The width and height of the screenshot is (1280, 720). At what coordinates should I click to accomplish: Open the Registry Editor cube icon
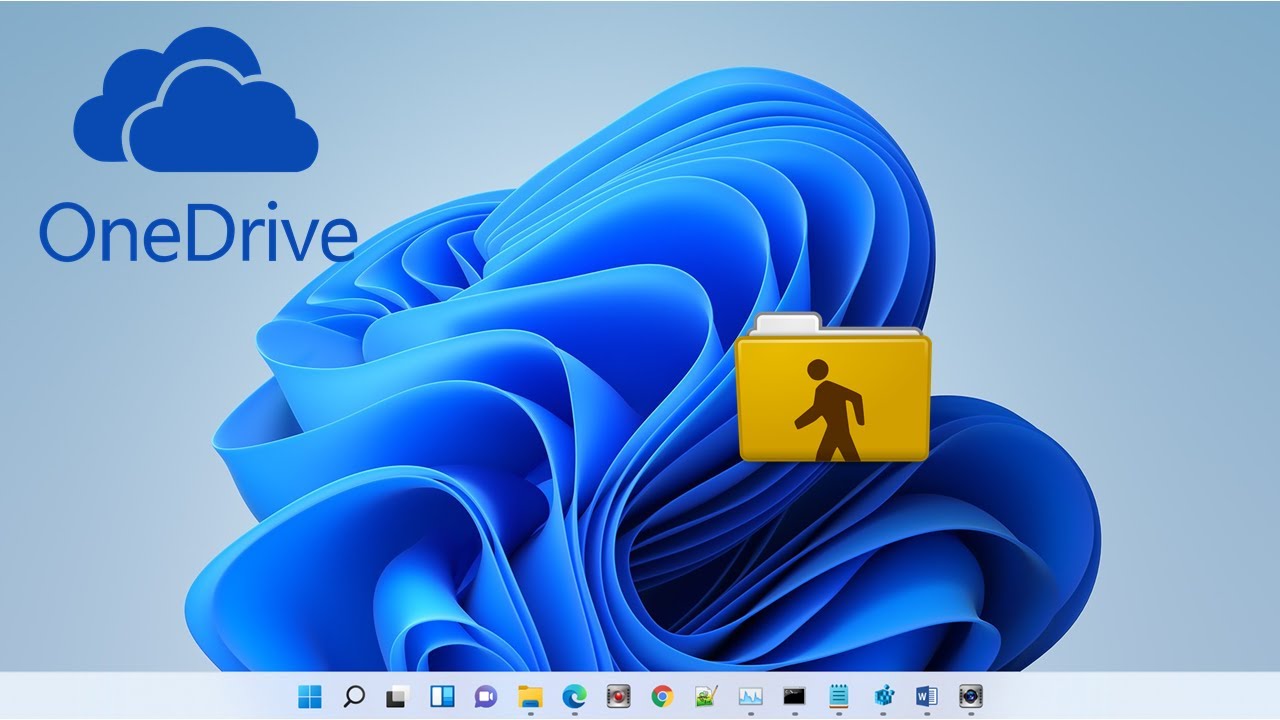tap(883, 696)
